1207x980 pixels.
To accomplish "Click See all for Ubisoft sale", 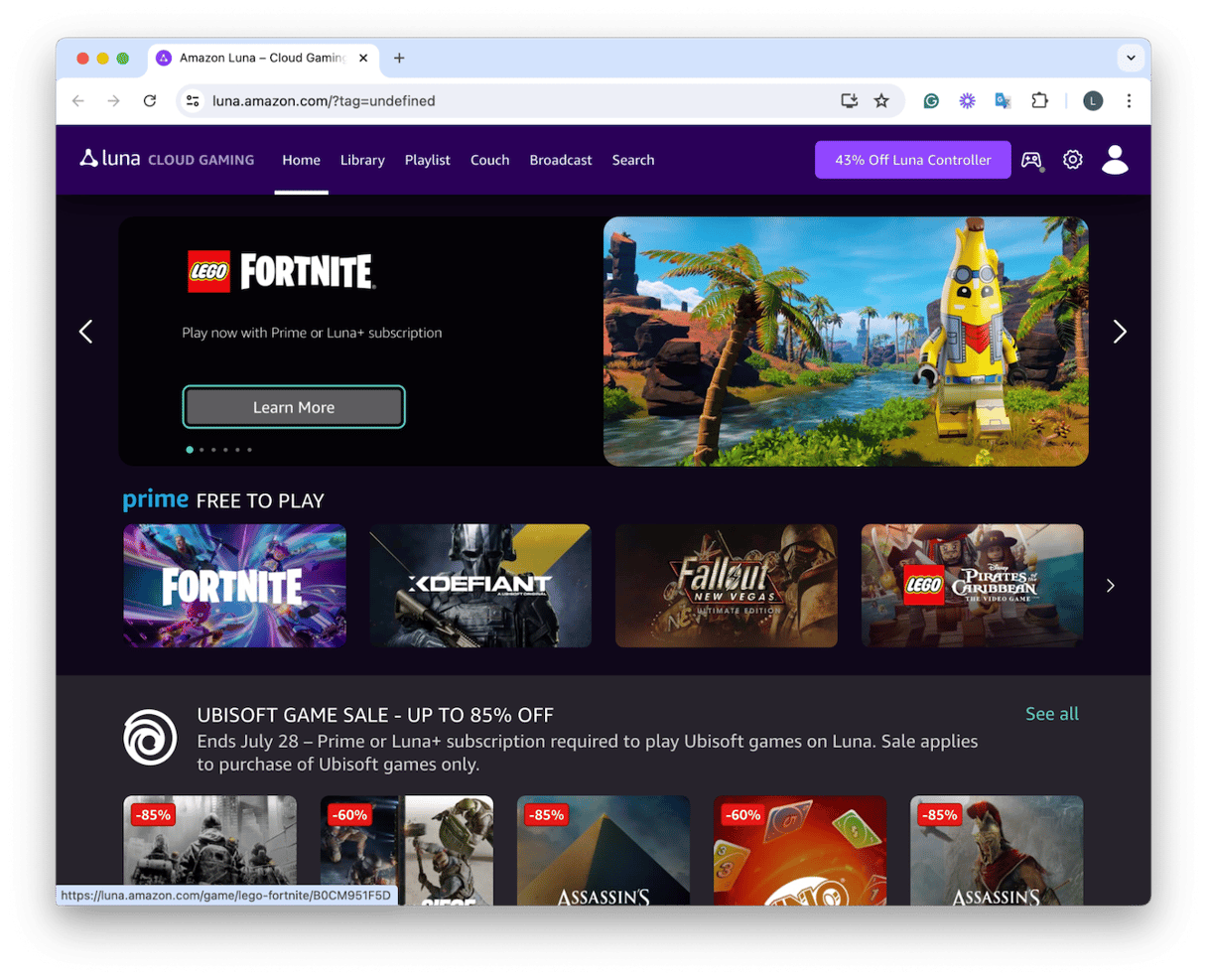I will [x=1051, y=714].
